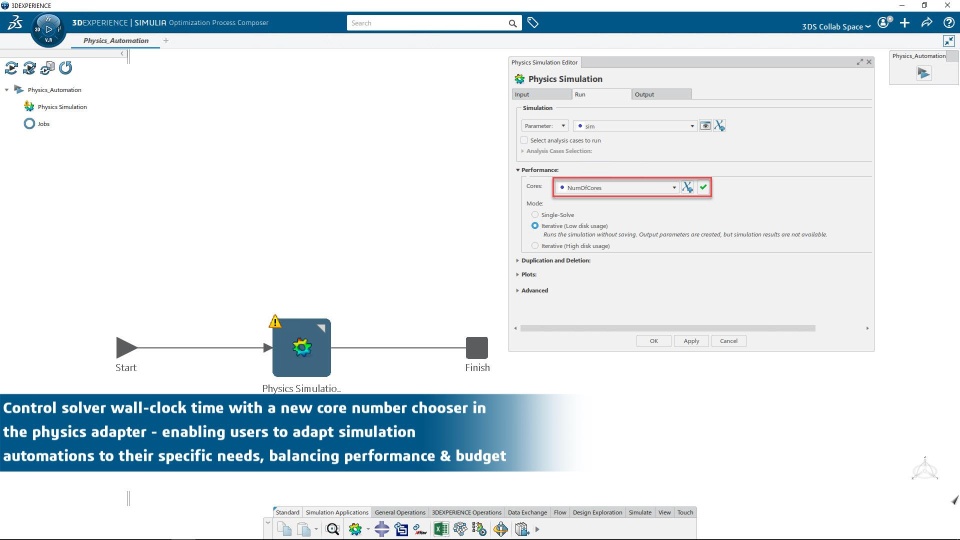Open the Design Exploration toolbar tab
This screenshot has height=540, width=960.
coord(597,512)
